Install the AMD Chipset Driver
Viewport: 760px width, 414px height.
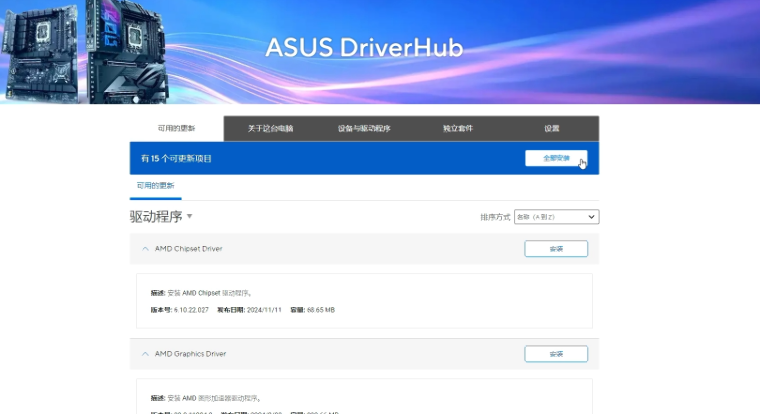point(556,249)
